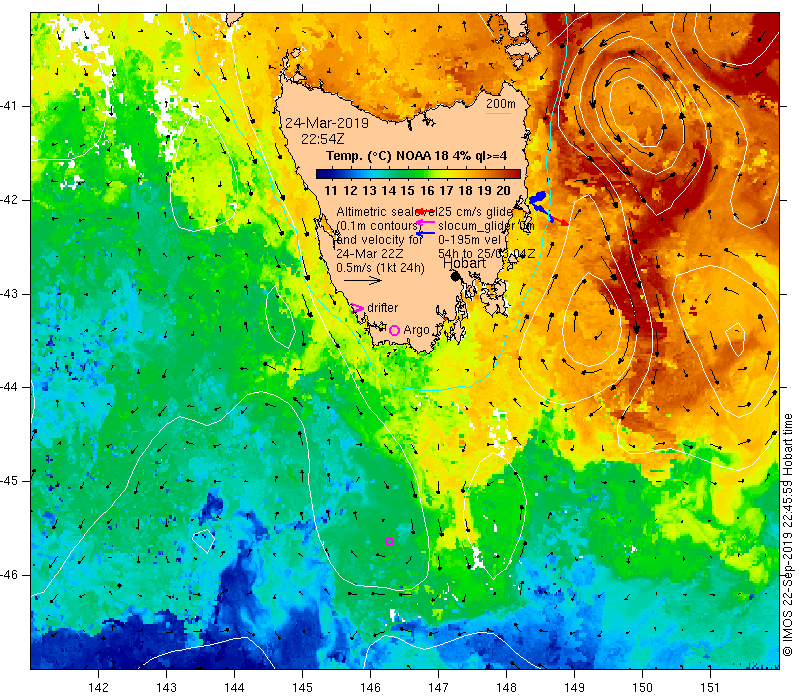Click the '0.5m/s (1kt 24h)' legend text

pyautogui.click(x=380, y=267)
